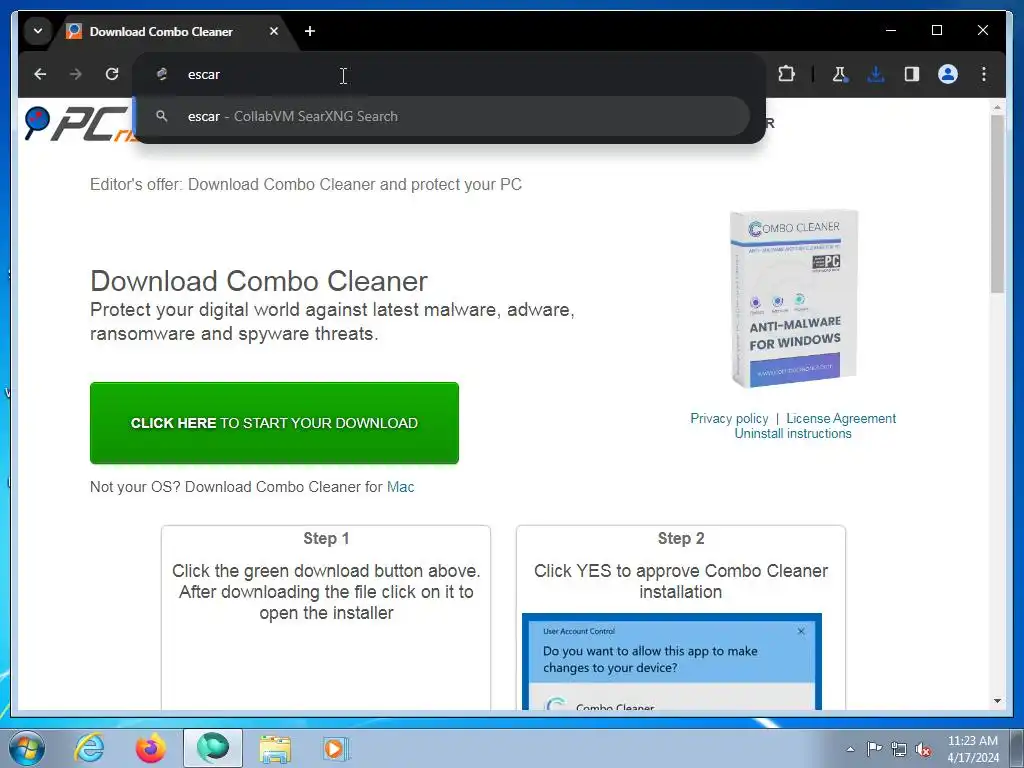Open the Windows Start menu orb
Viewport: 1024px width, 768px height.
(26, 748)
